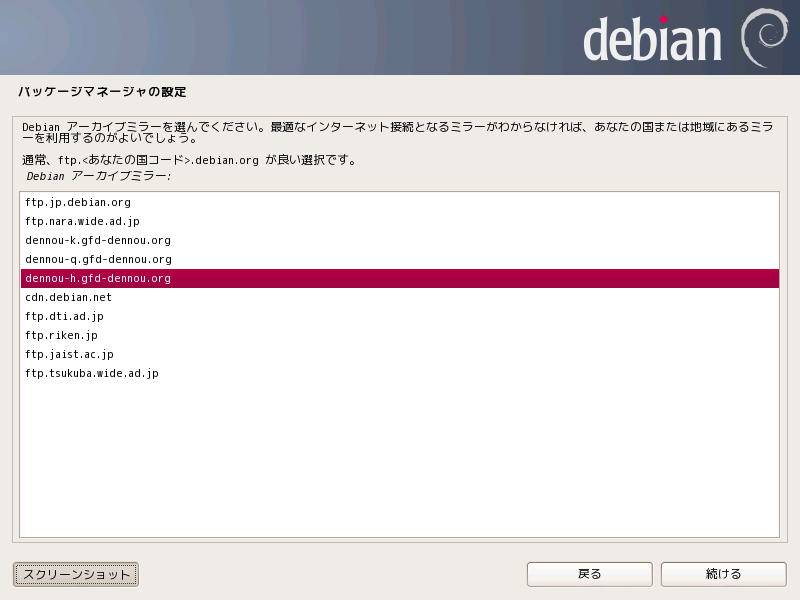Viewport: 800px width, 600px height.
Task: Choose ftp.jaist.ac.jp from the list
Action: coord(399,354)
